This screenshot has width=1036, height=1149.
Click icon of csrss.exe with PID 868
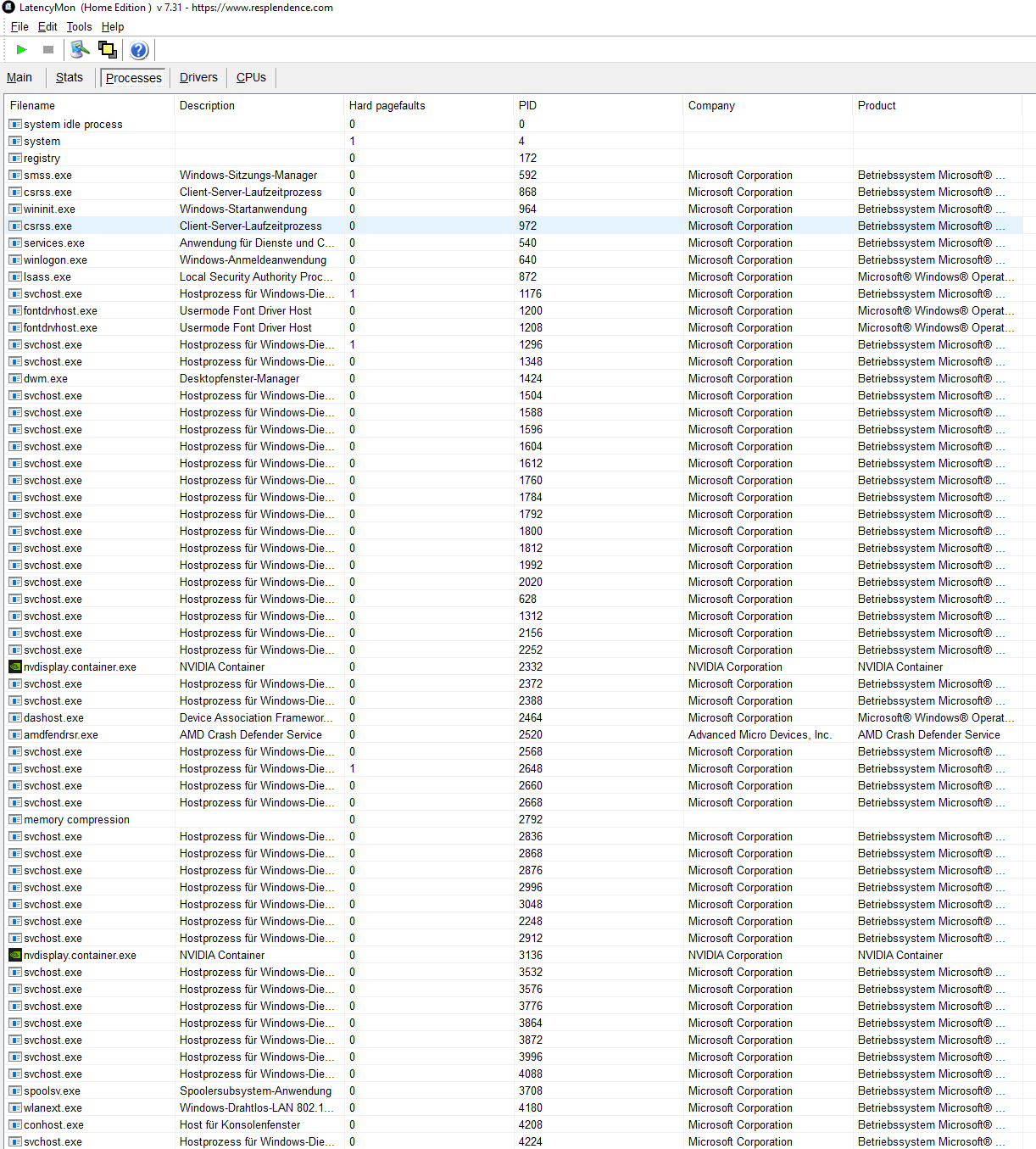coord(15,192)
